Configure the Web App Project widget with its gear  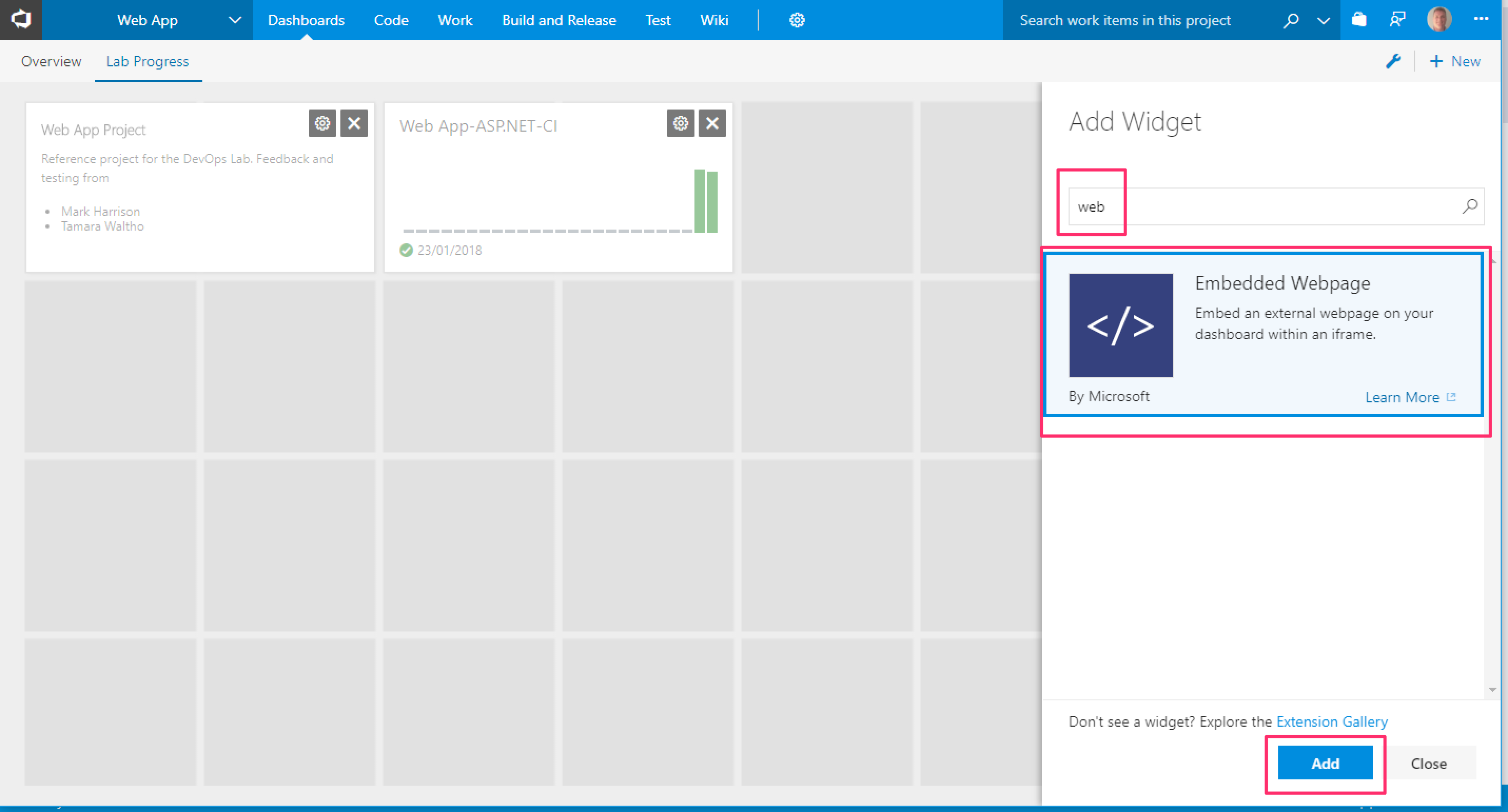point(322,123)
